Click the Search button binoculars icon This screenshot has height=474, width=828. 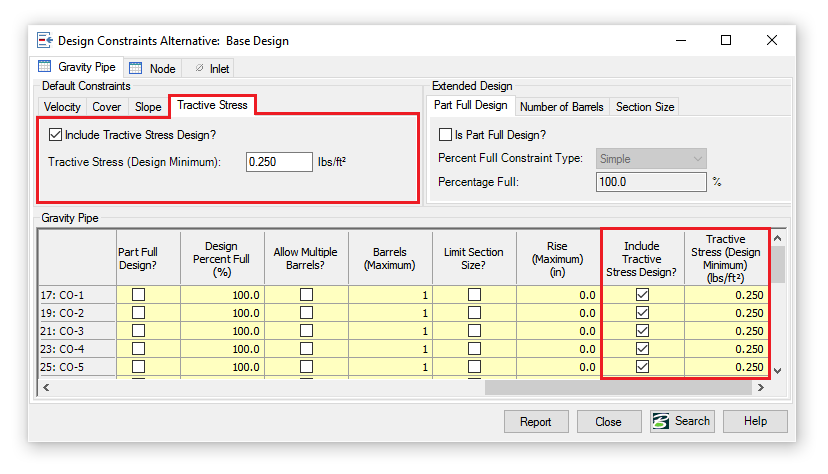[662, 421]
